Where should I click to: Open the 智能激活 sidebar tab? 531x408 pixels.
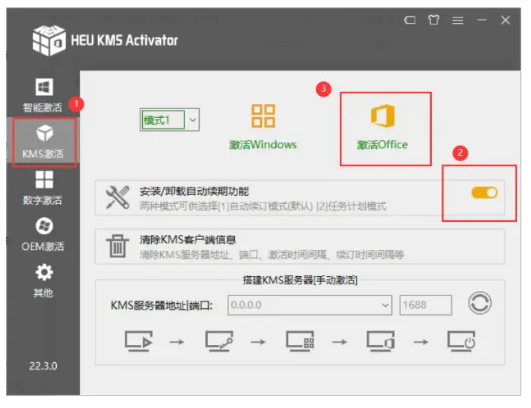point(43,95)
